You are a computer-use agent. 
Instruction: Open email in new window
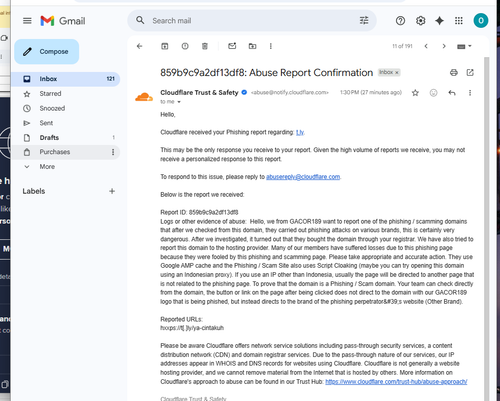(470, 73)
